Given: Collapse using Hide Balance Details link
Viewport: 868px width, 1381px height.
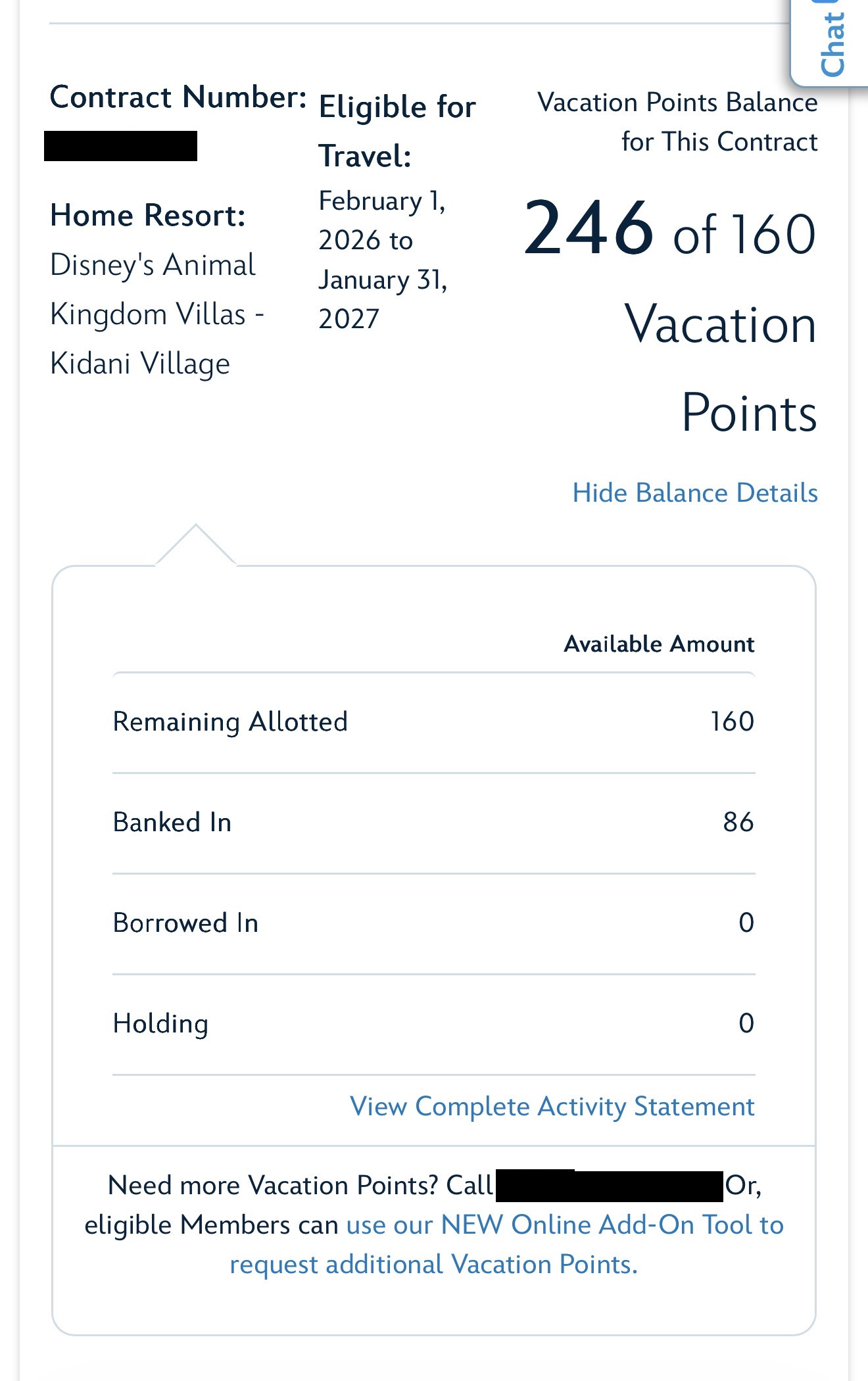Looking at the screenshot, I should [694, 493].
